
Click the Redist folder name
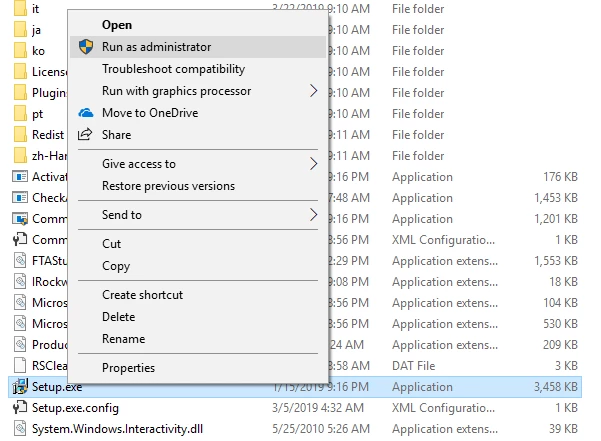click(48, 135)
